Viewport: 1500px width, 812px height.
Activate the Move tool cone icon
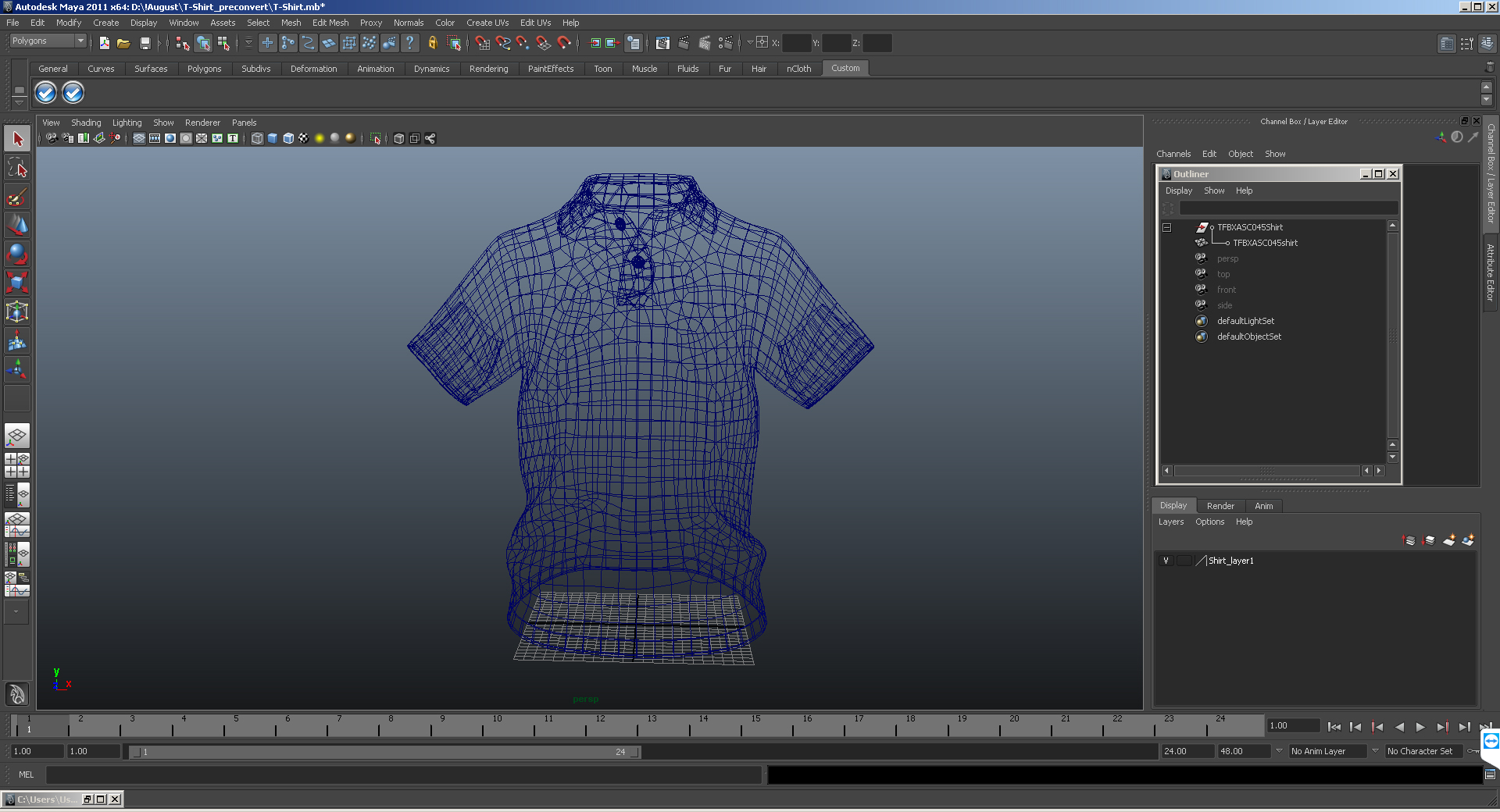(x=17, y=225)
